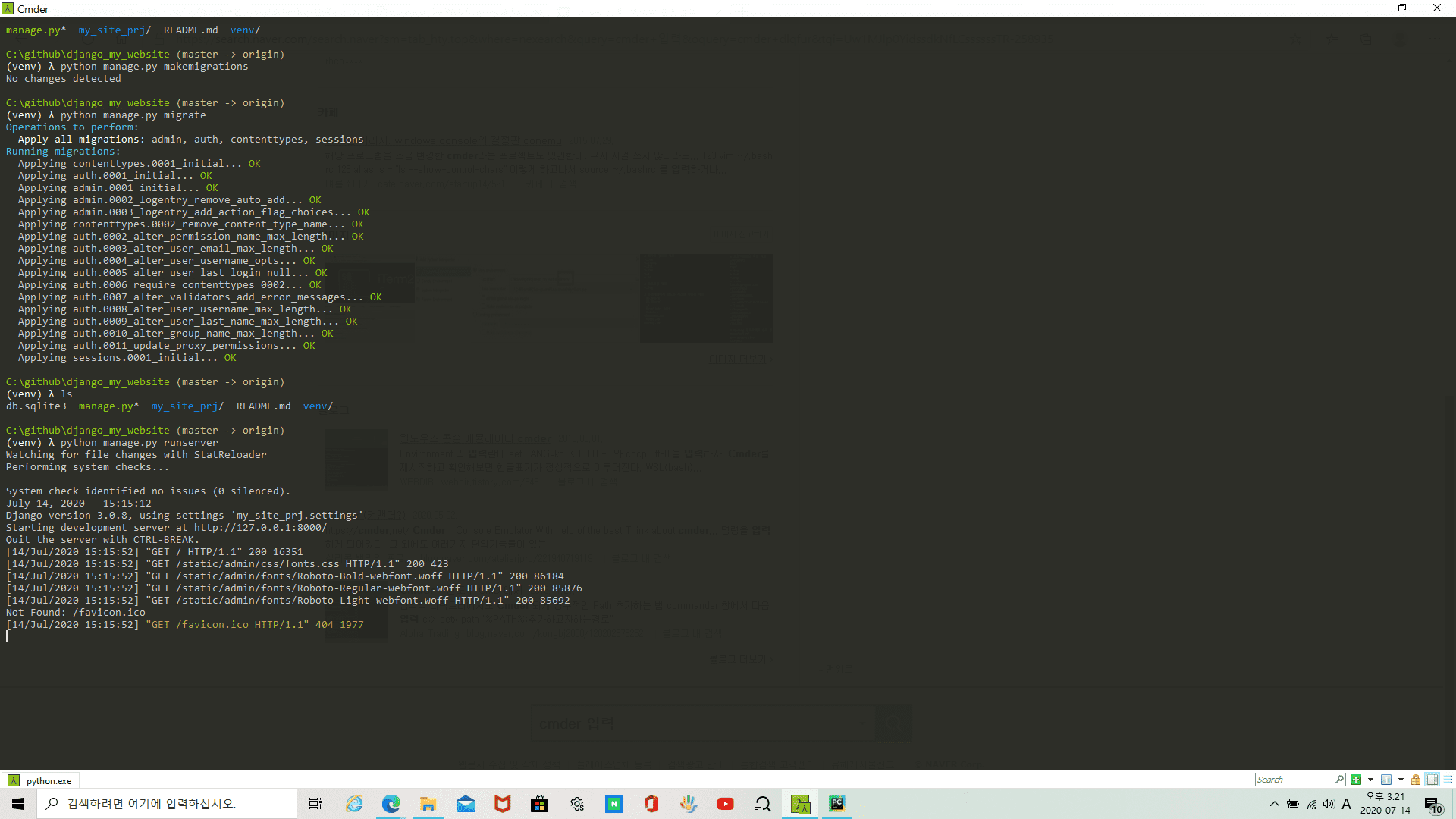Screen dimensions: 1456x819
Task: Expand the hidden system tray icons
Action: pyautogui.click(x=1274, y=804)
